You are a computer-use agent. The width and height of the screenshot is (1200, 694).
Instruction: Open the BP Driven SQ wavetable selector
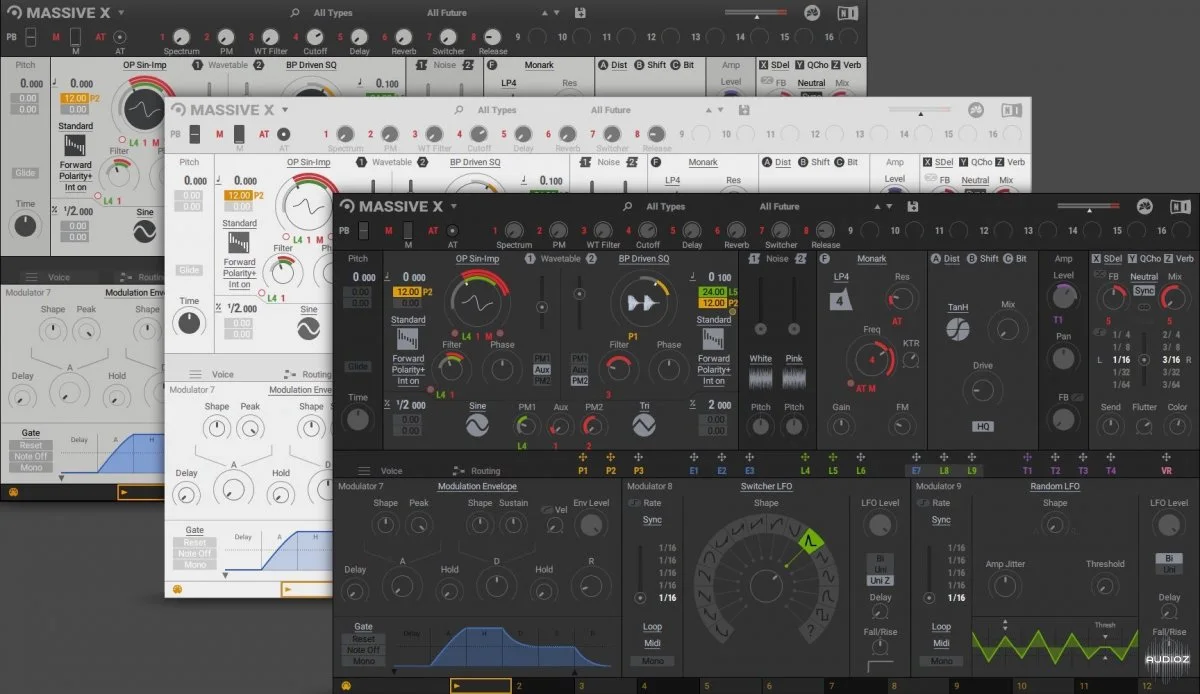click(643, 259)
